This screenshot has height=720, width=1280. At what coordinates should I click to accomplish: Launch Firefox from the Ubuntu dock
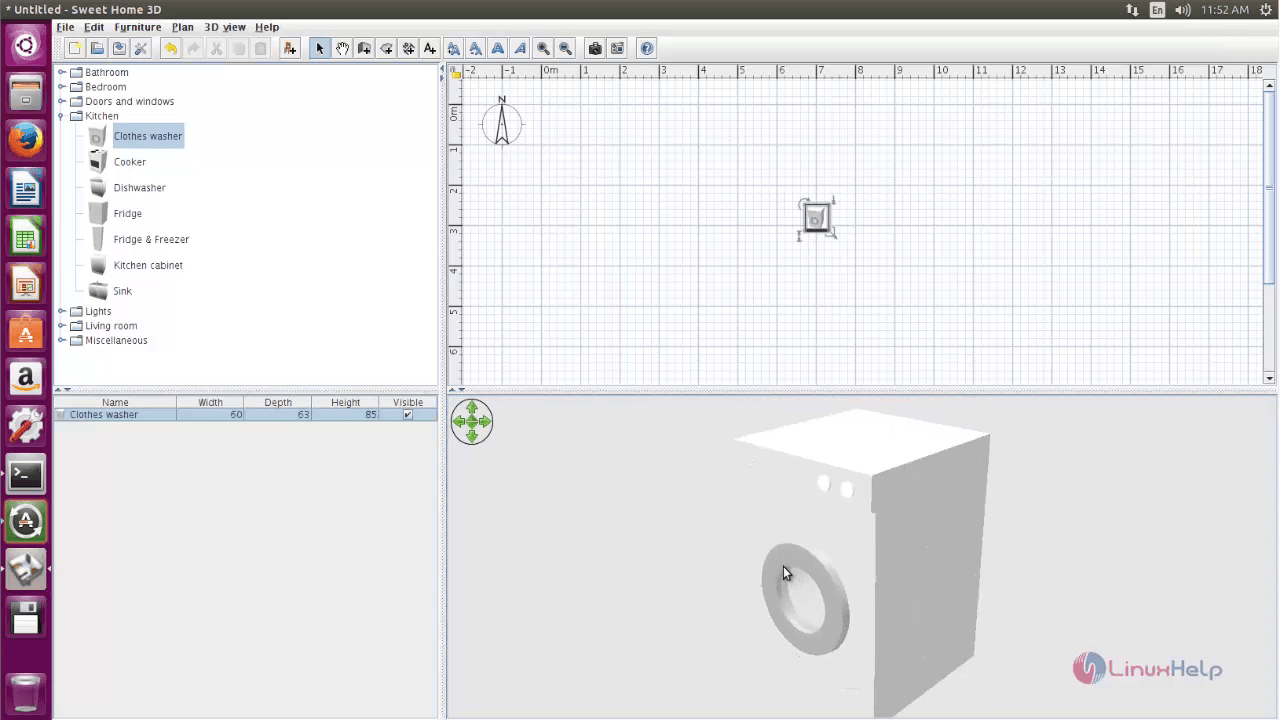(x=26, y=140)
